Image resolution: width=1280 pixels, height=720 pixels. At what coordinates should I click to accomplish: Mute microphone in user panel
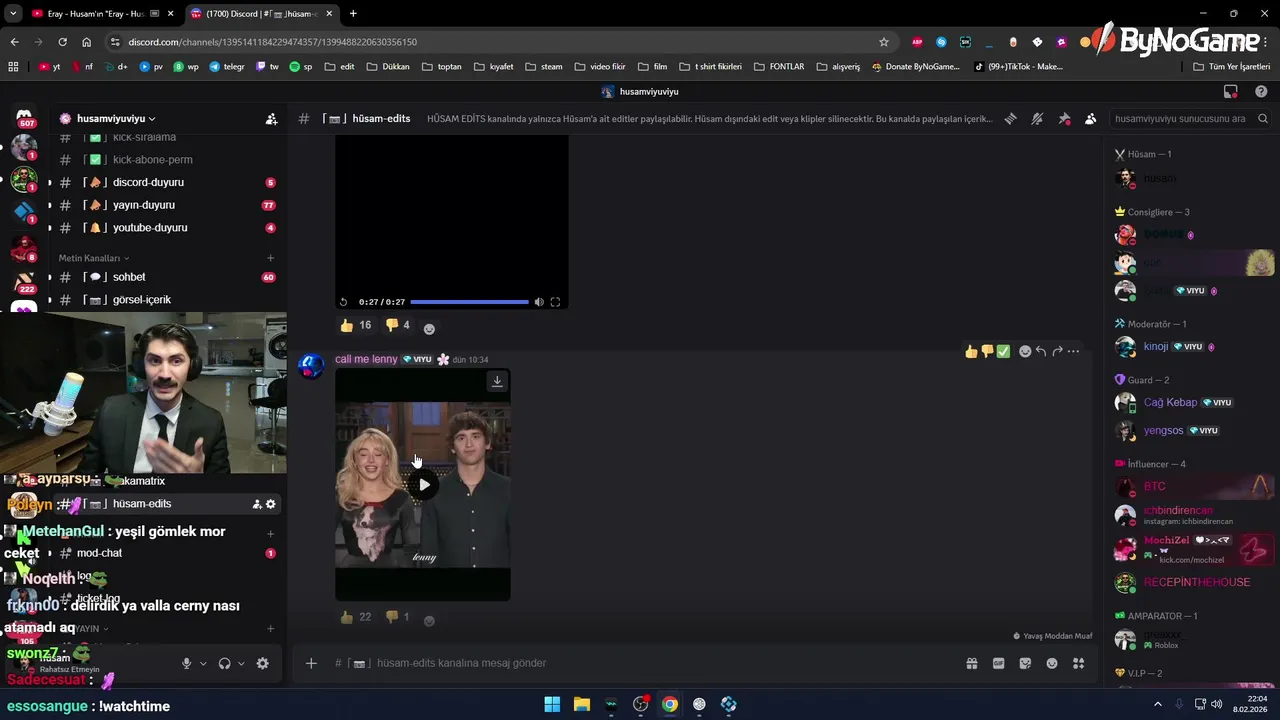(x=186, y=663)
